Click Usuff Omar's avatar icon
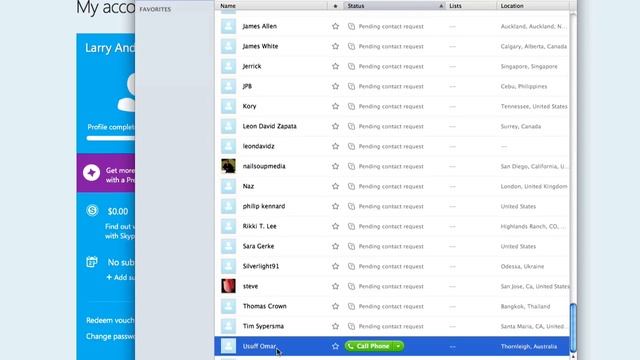This screenshot has height=360, width=640. pos(228,346)
